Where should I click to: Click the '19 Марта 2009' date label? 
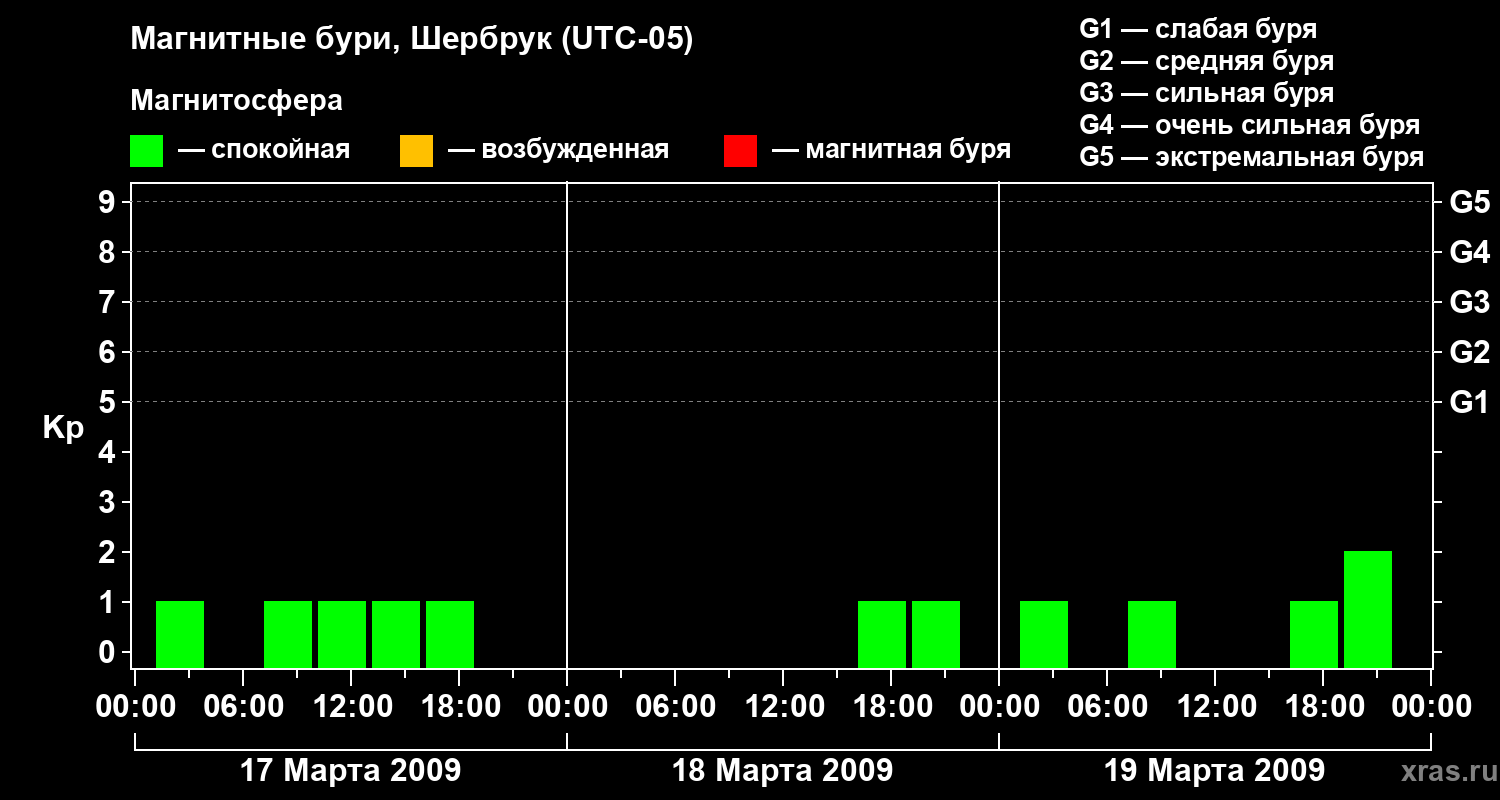pyautogui.click(x=1215, y=770)
